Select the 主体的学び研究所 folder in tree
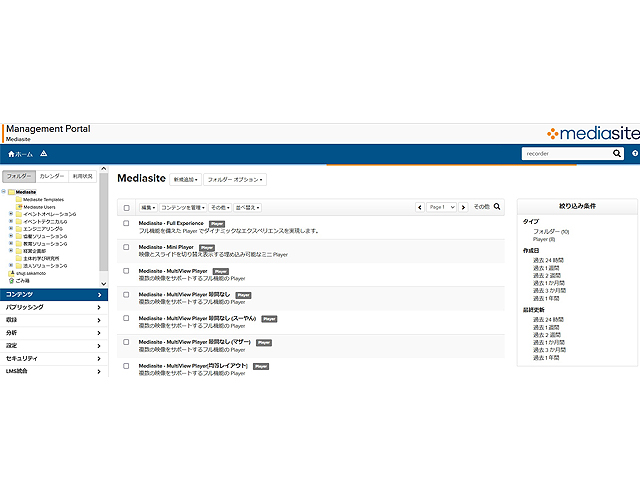640x500 pixels. 41,258
